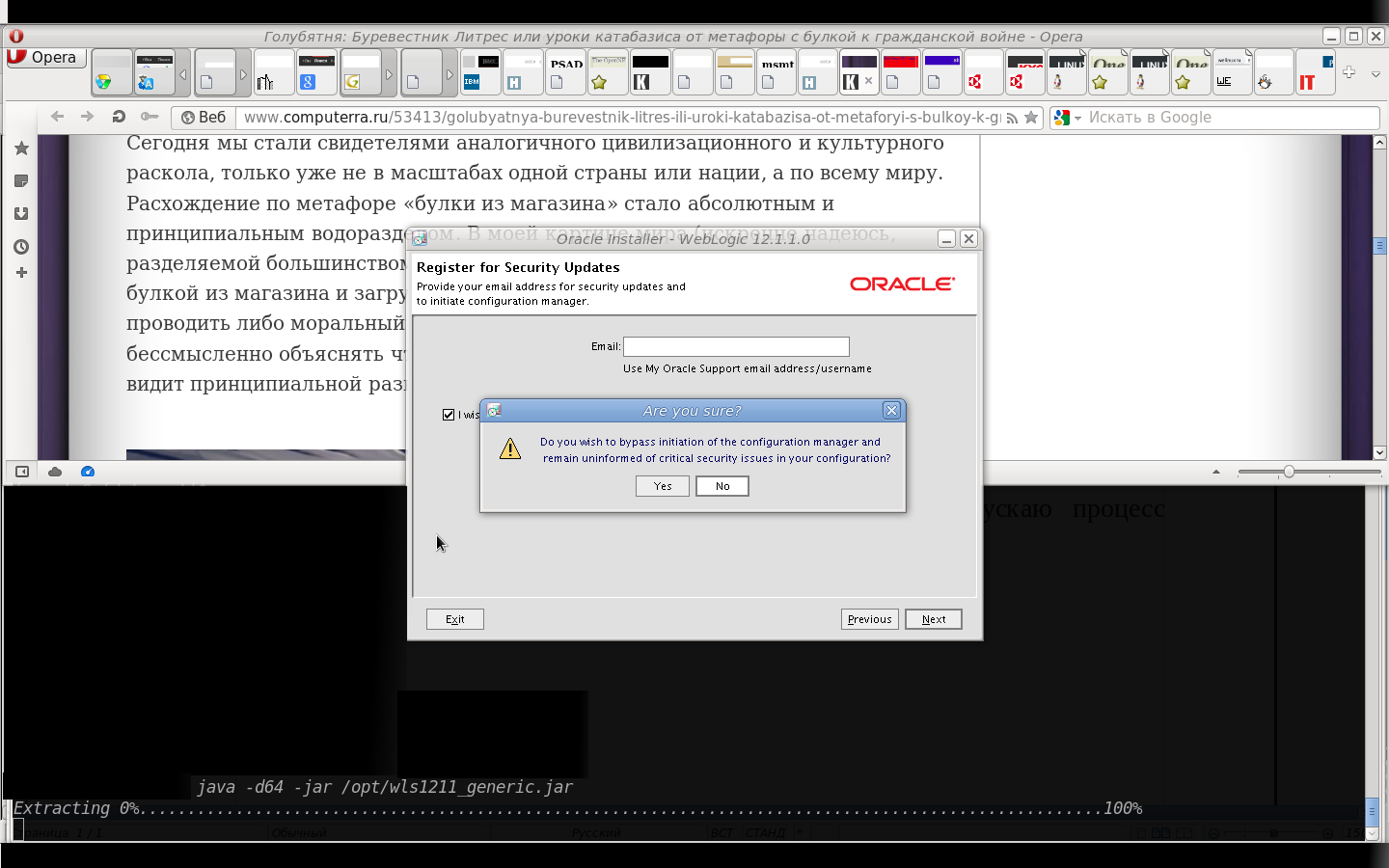Switch to the red IT tab

point(1314,72)
